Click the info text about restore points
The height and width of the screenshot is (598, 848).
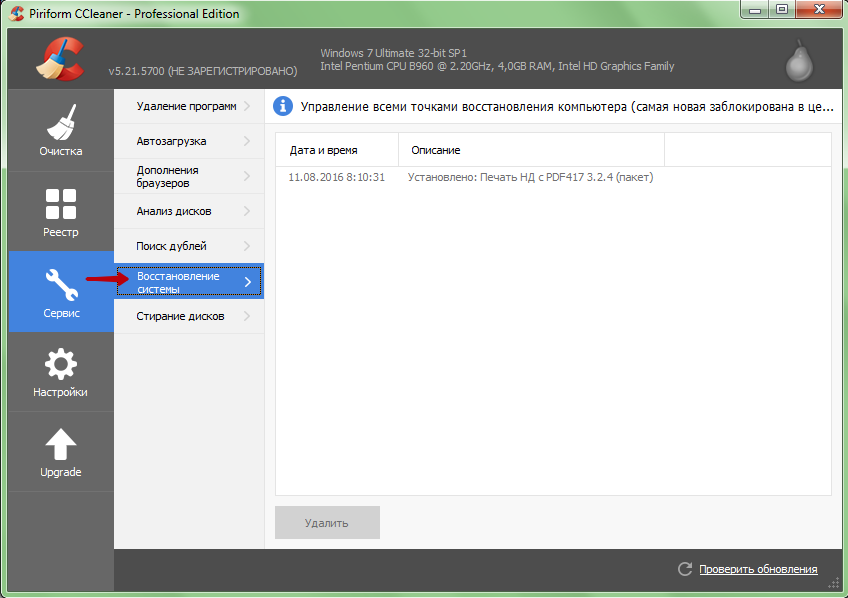click(x=567, y=107)
